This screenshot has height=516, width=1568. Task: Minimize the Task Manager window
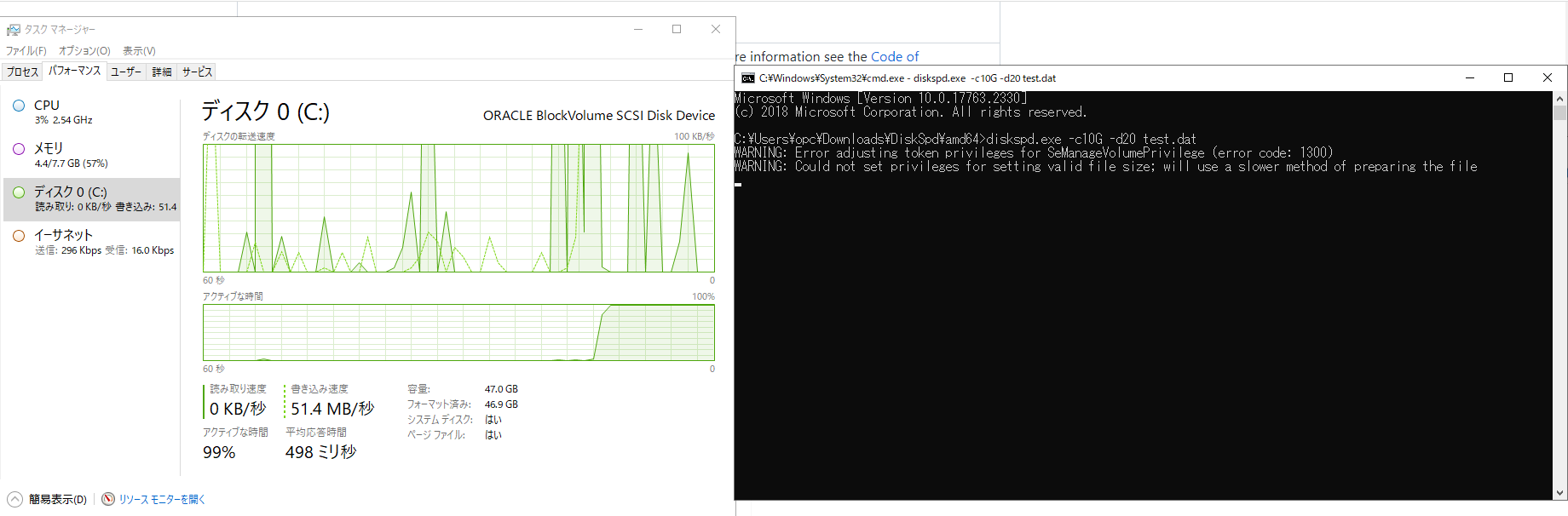point(638,29)
